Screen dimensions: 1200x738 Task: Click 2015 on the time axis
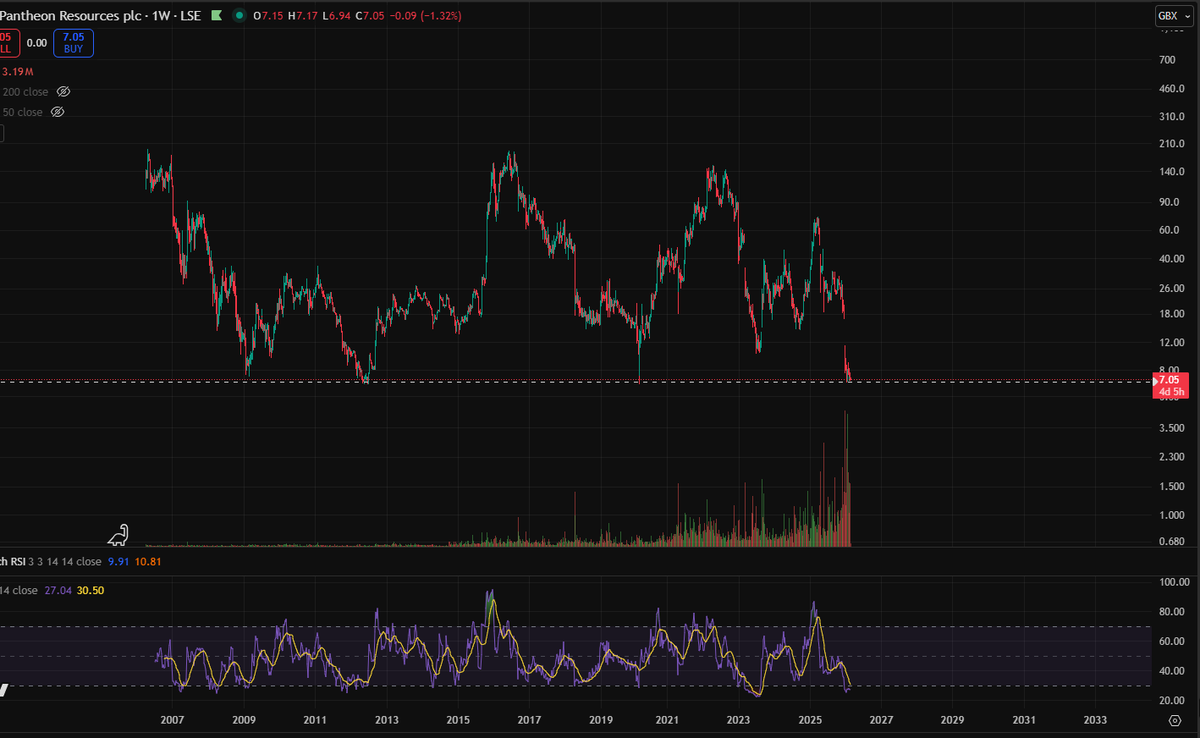[x=458, y=720]
